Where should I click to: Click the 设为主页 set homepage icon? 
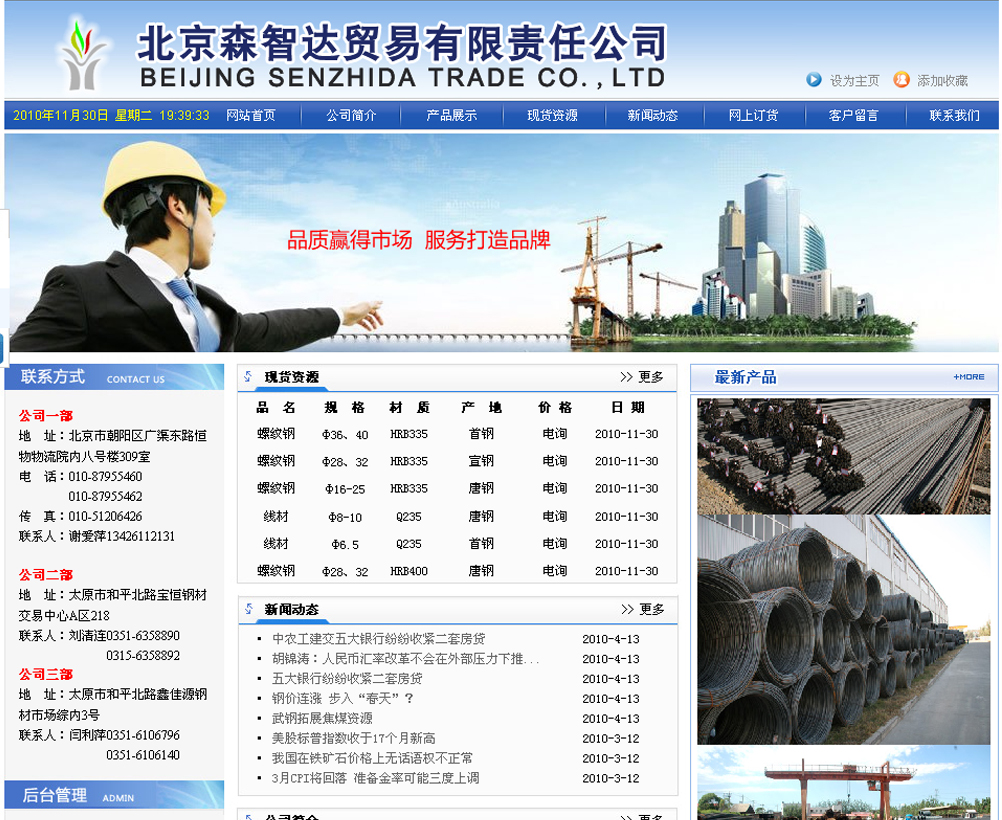[x=814, y=80]
